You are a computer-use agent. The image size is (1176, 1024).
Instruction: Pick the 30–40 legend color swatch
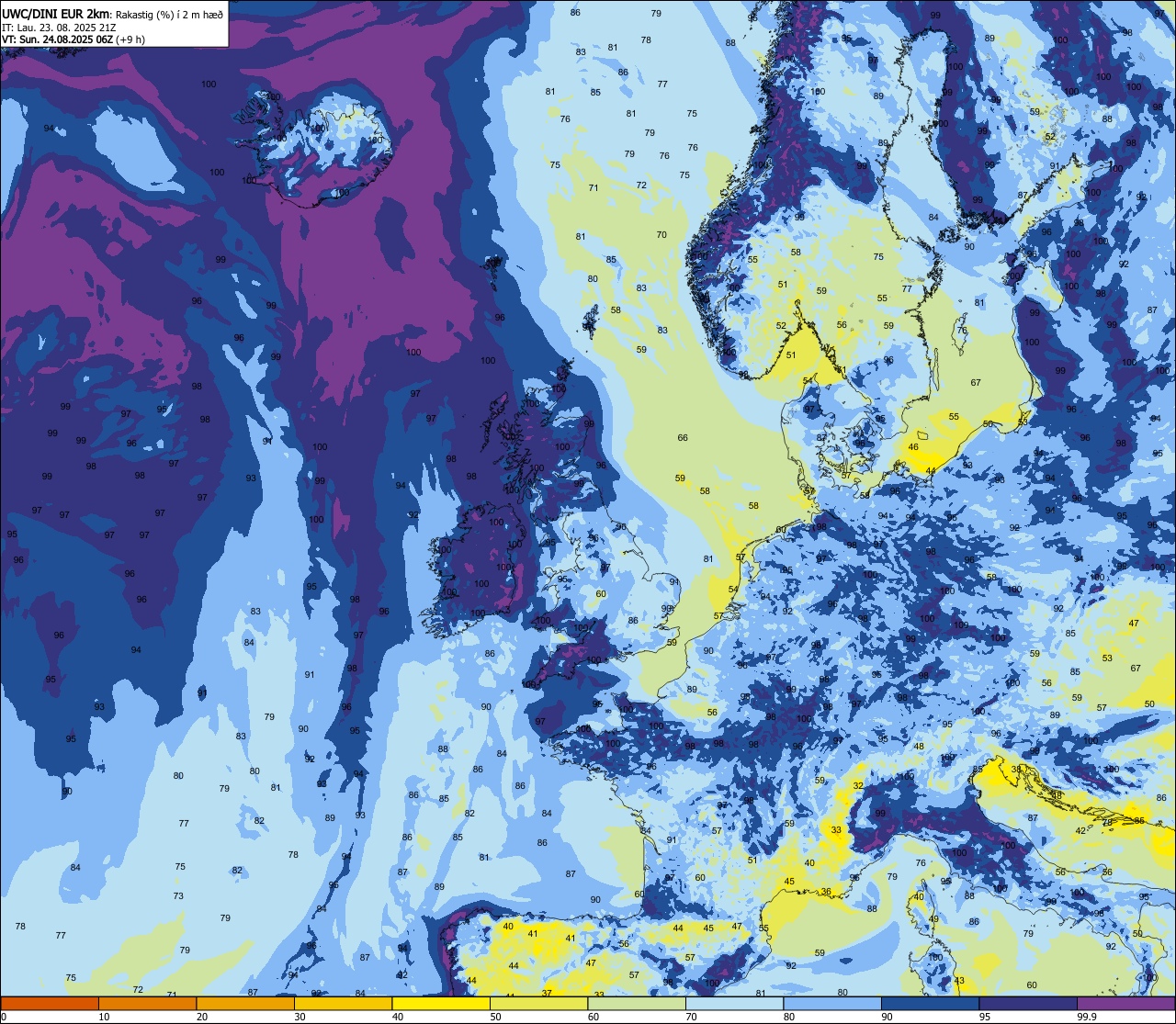click(x=343, y=1003)
